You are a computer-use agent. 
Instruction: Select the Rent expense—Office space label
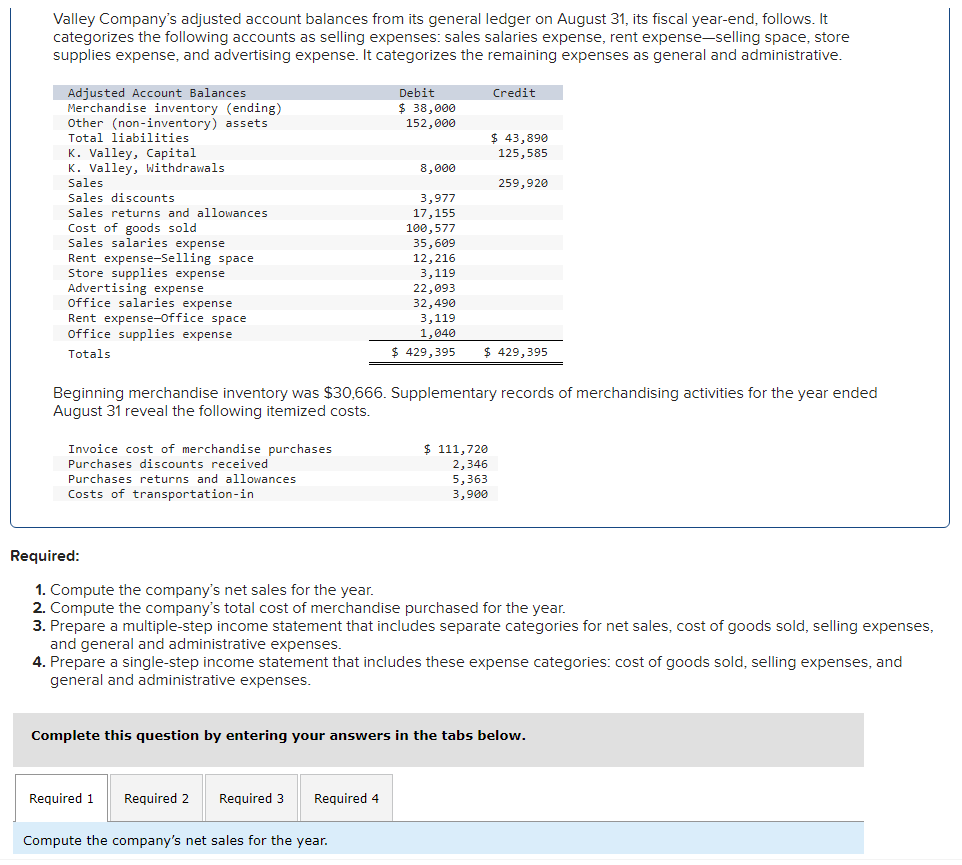[x=157, y=318]
